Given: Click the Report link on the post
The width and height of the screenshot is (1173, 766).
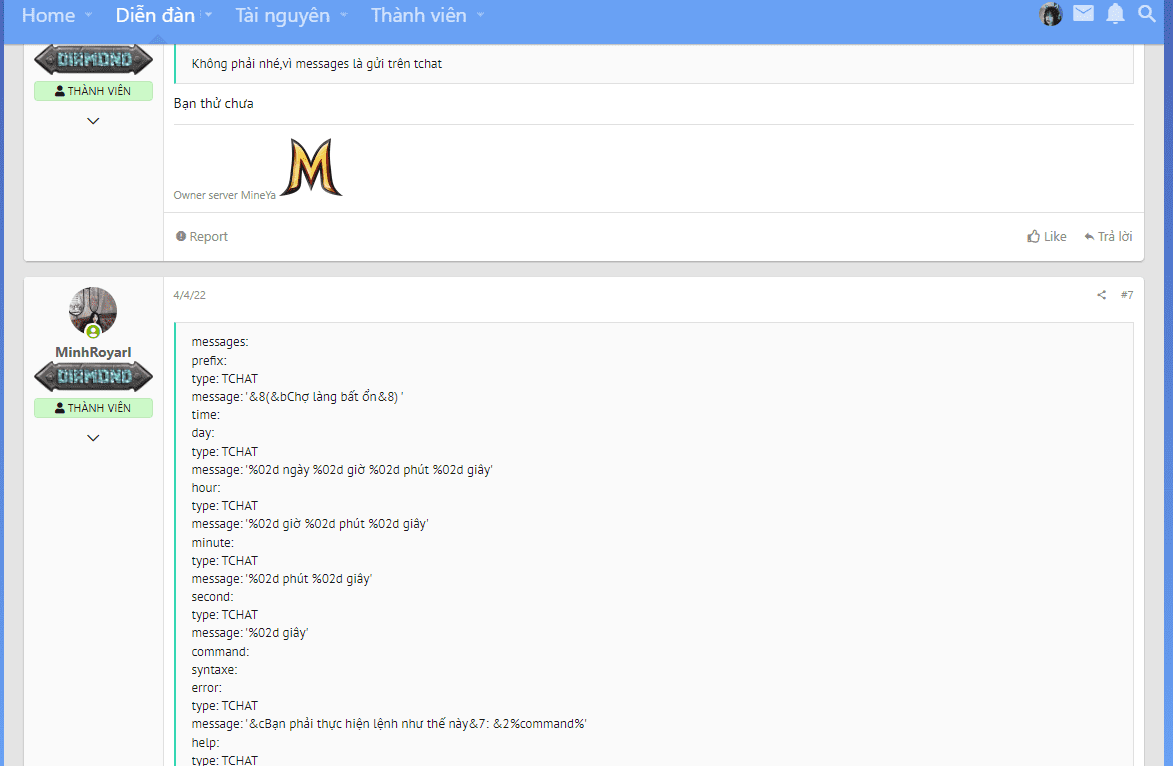Looking at the screenshot, I should (202, 236).
